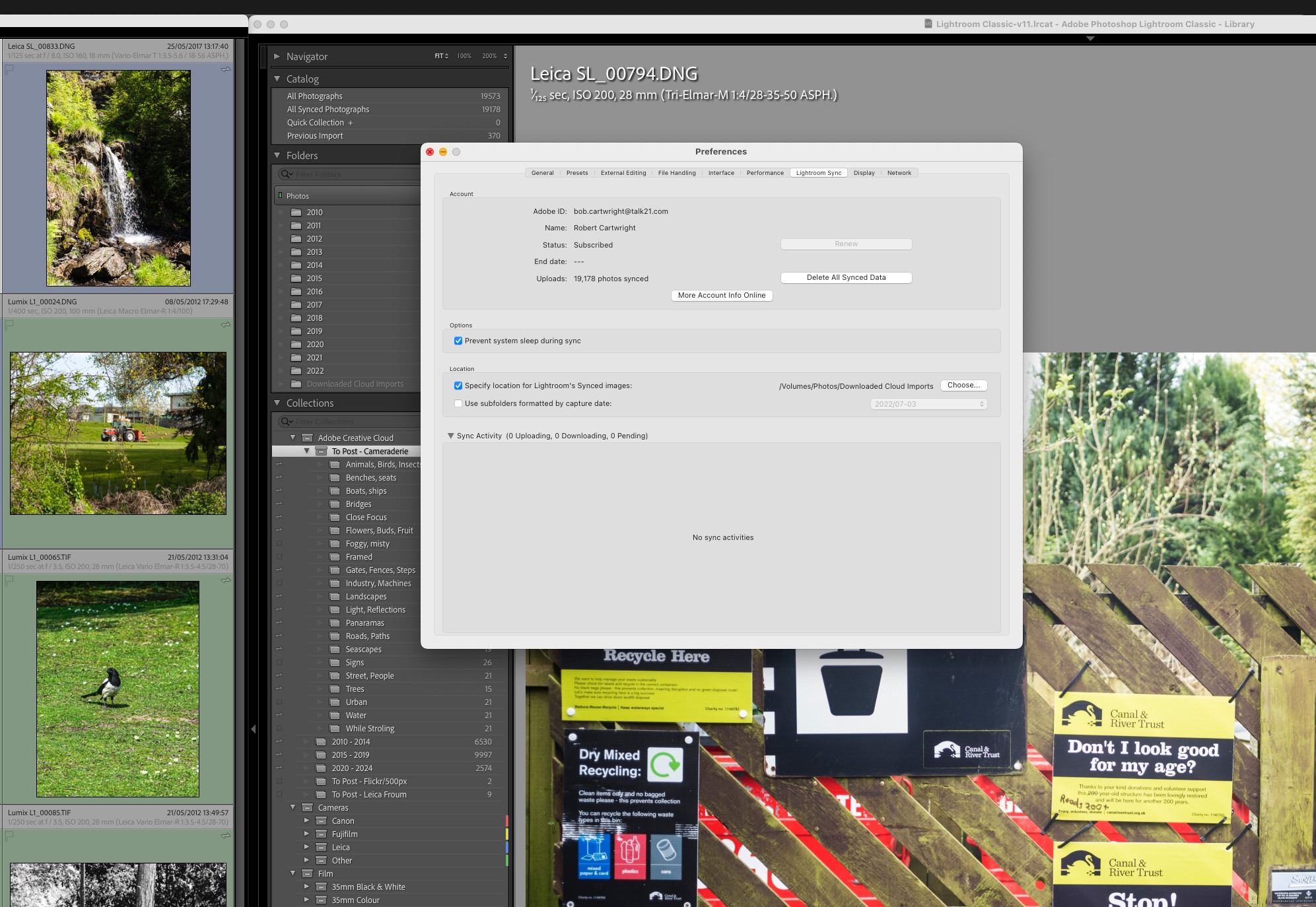The height and width of the screenshot is (907, 1316).
Task: Click the 2016 folder icon in Folders panel
Action: [296, 291]
